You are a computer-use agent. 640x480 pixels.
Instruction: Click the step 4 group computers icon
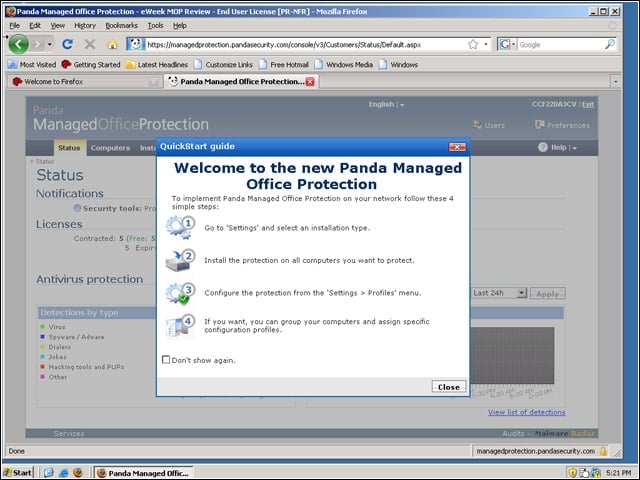click(180, 325)
